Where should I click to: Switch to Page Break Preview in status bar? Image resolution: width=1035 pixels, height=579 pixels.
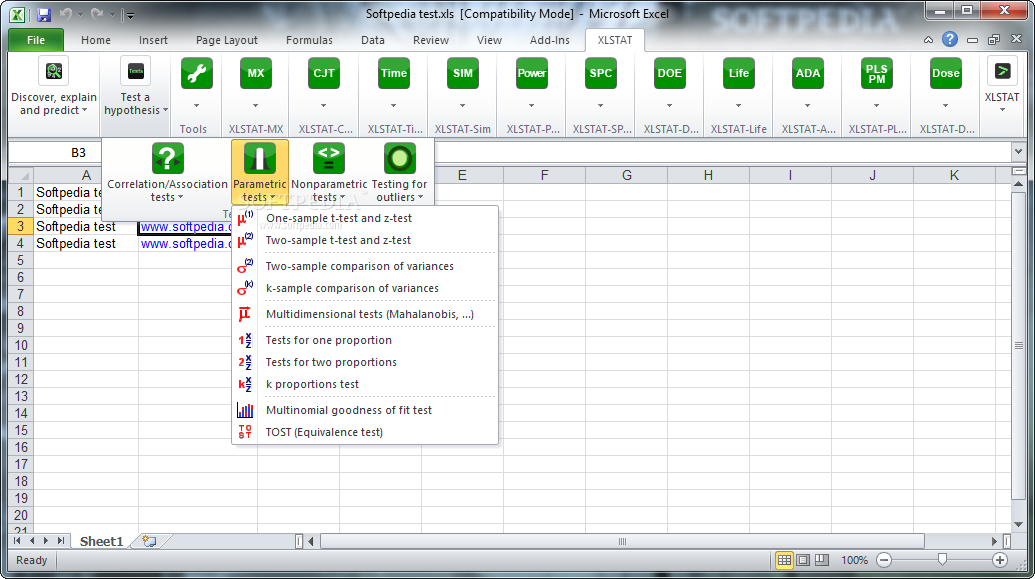(822, 560)
